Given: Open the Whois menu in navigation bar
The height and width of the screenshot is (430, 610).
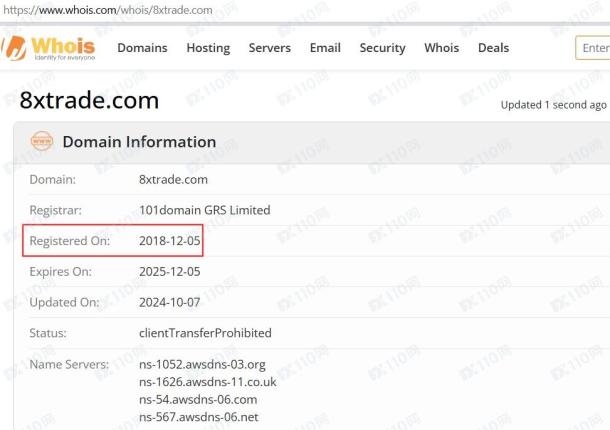Looking at the screenshot, I should [442, 48].
